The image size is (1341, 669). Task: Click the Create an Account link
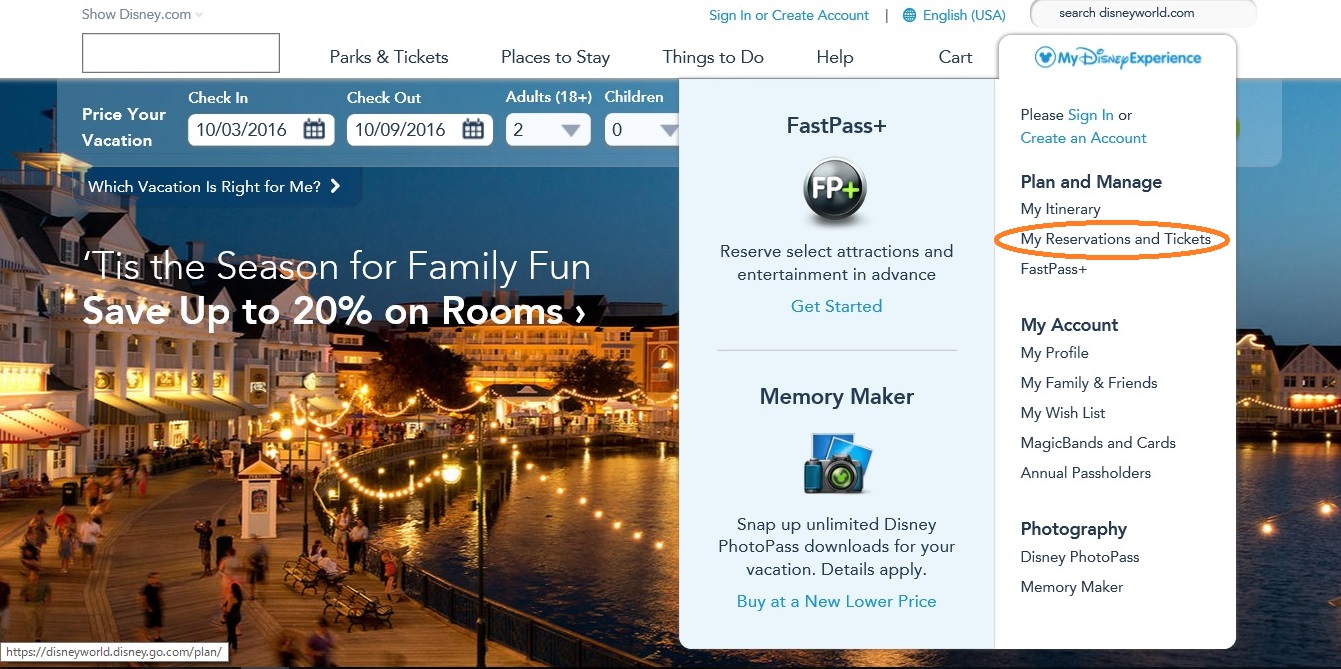(x=1083, y=138)
